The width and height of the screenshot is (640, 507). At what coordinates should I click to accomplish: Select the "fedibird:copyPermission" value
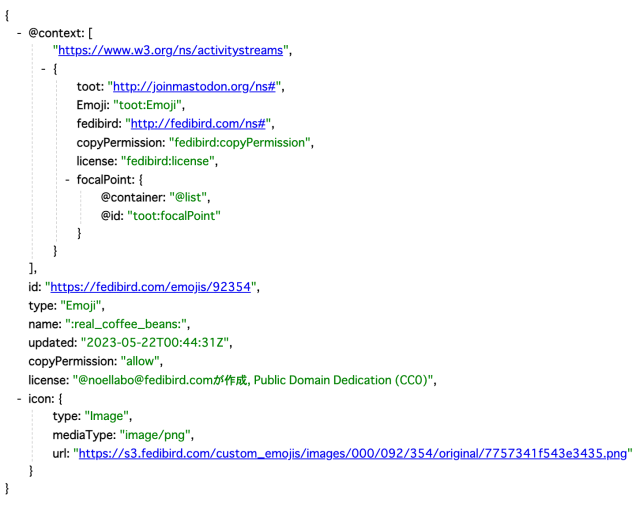[241, 142]
